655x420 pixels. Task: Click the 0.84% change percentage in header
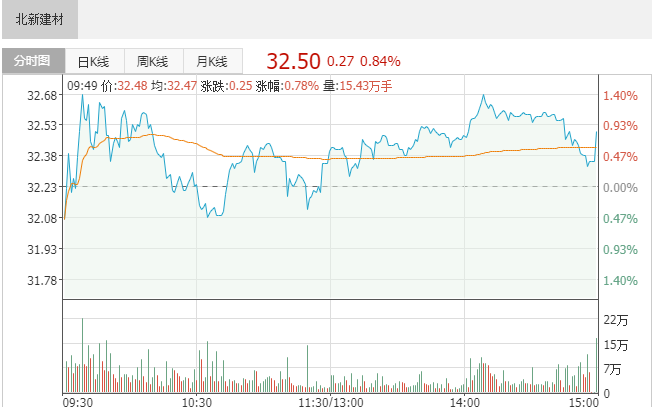pyautogui.click(x=380, y=60)
